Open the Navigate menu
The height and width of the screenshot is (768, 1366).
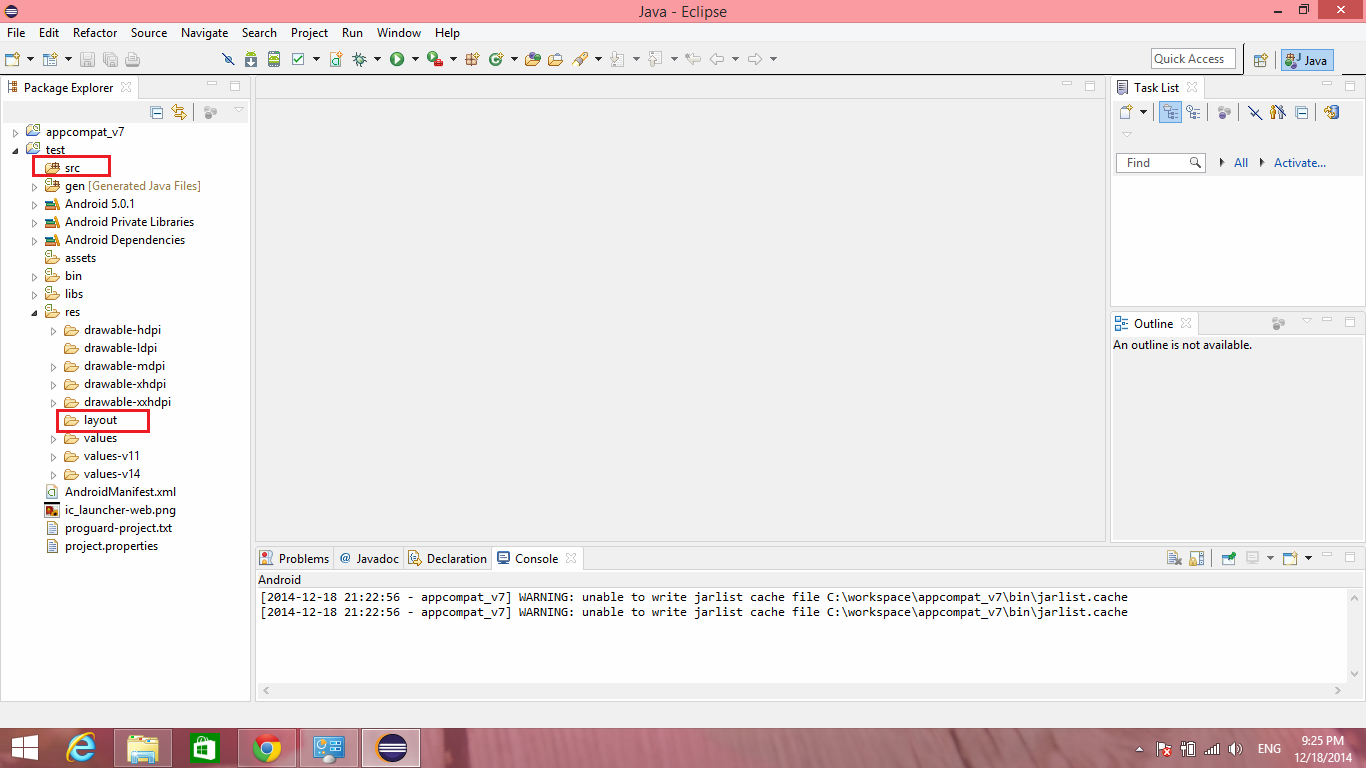[204, 33]
